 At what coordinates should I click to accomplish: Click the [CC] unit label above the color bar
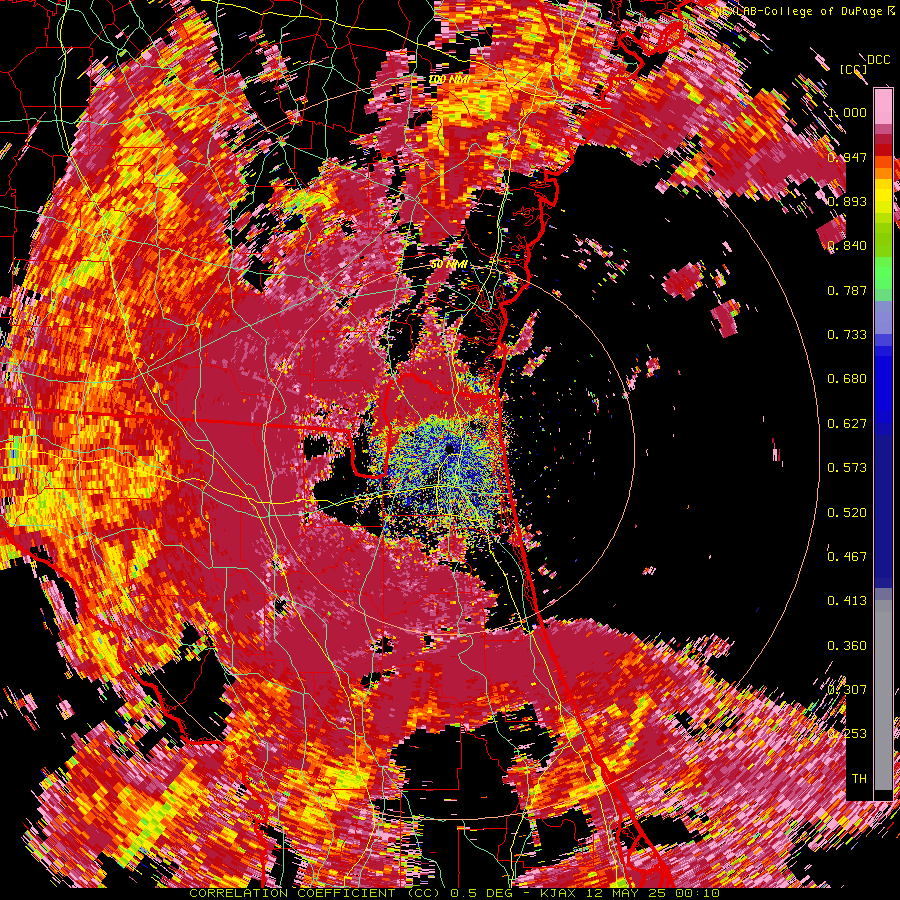(854, 69)
